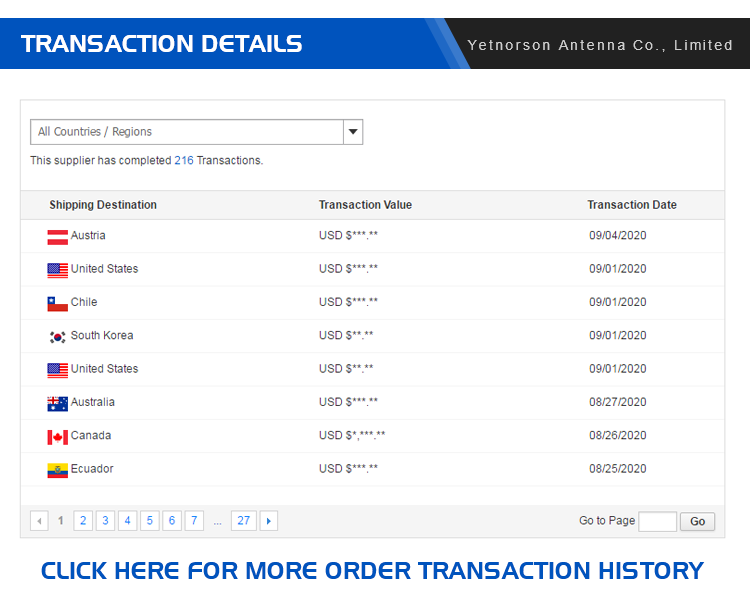
Task: Go to page 2 of transactions
Action: tap(83, 521)
